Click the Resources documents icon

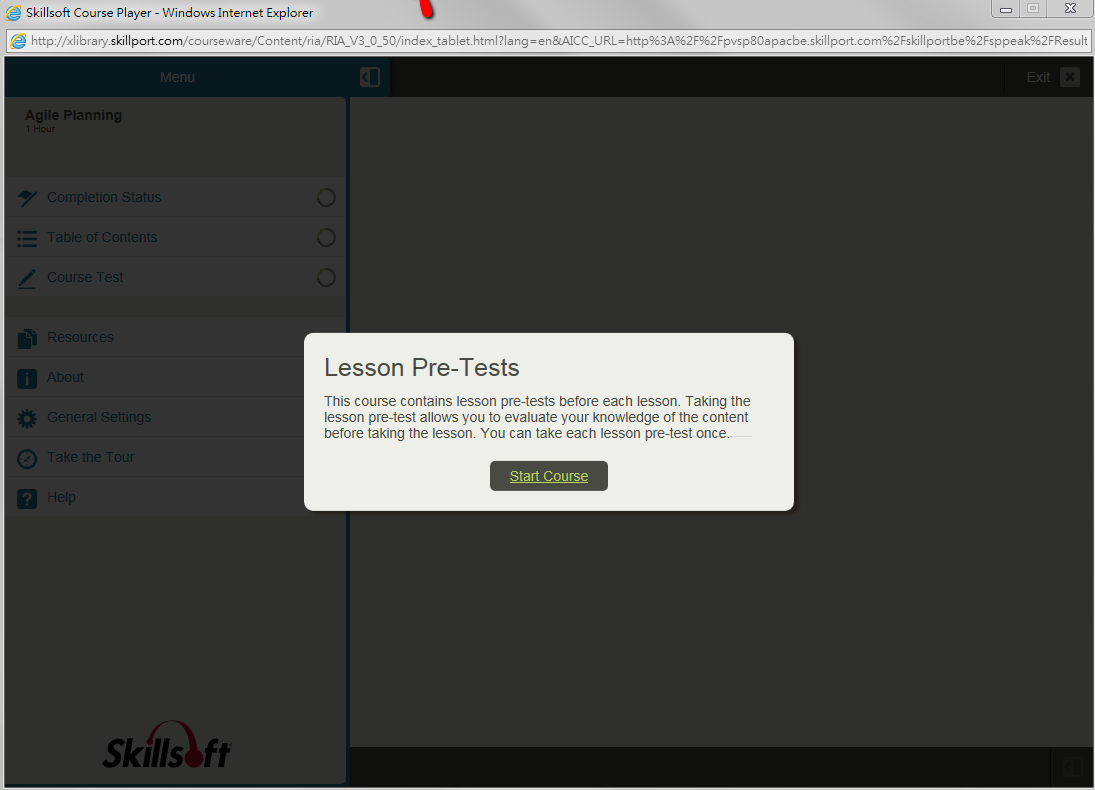pos(27,339)
